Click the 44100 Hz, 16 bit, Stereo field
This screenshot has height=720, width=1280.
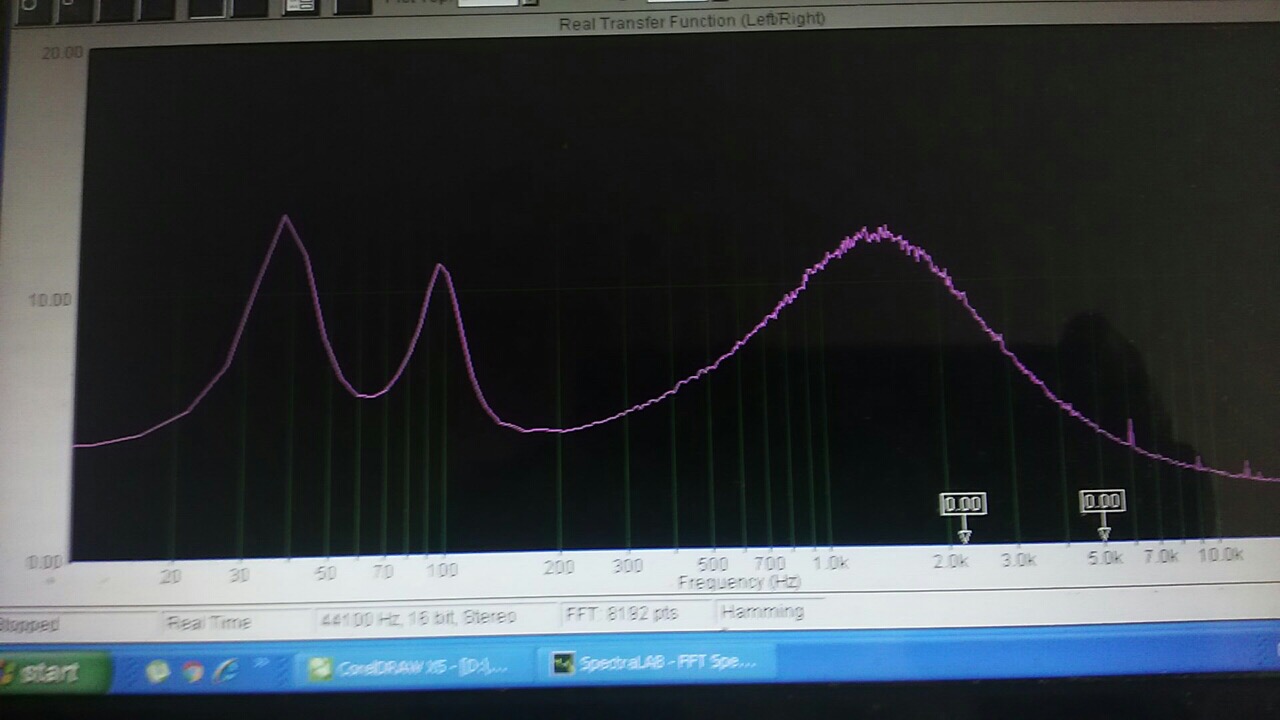[x=418, y=618]
